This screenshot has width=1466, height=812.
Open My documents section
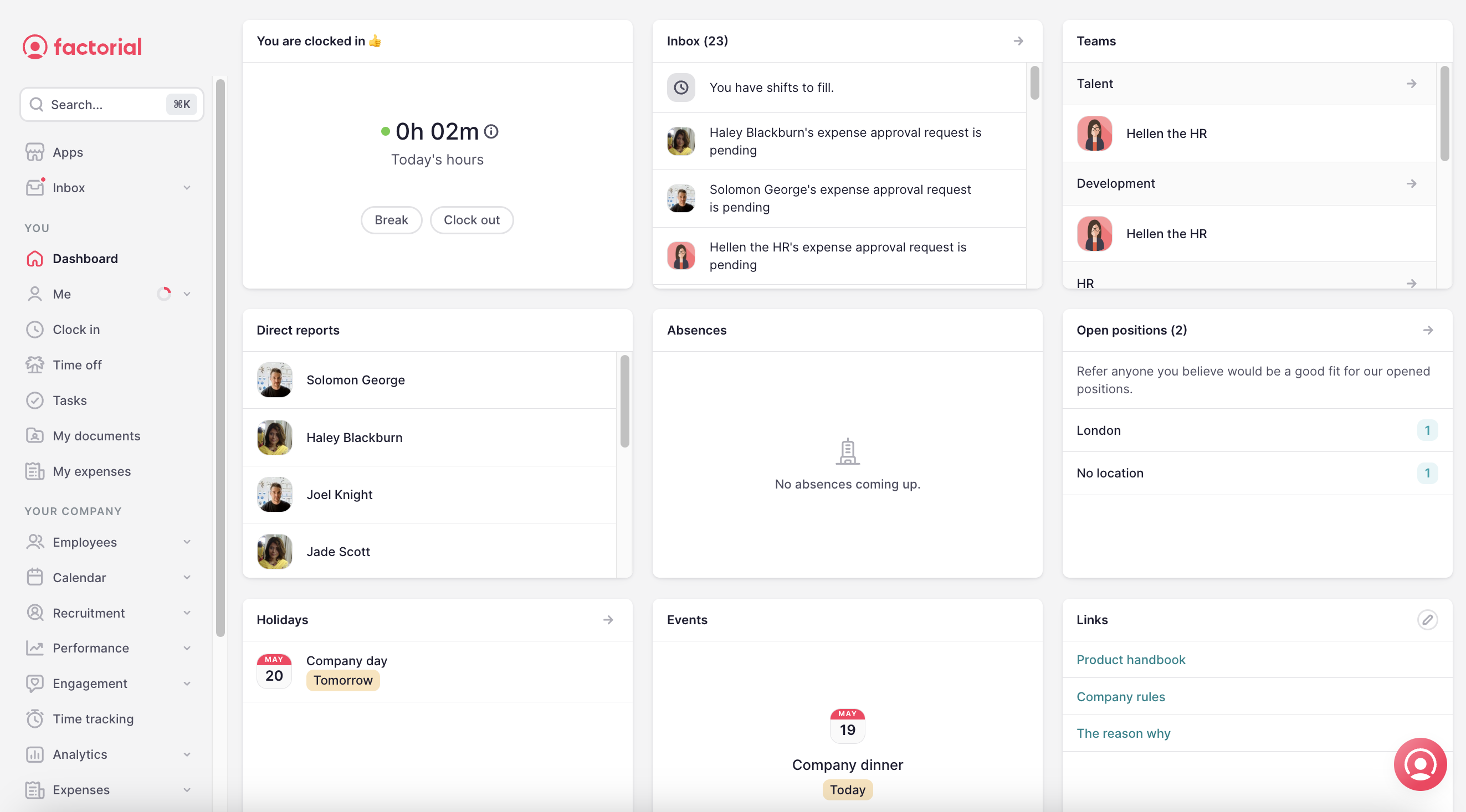(96, 435)
